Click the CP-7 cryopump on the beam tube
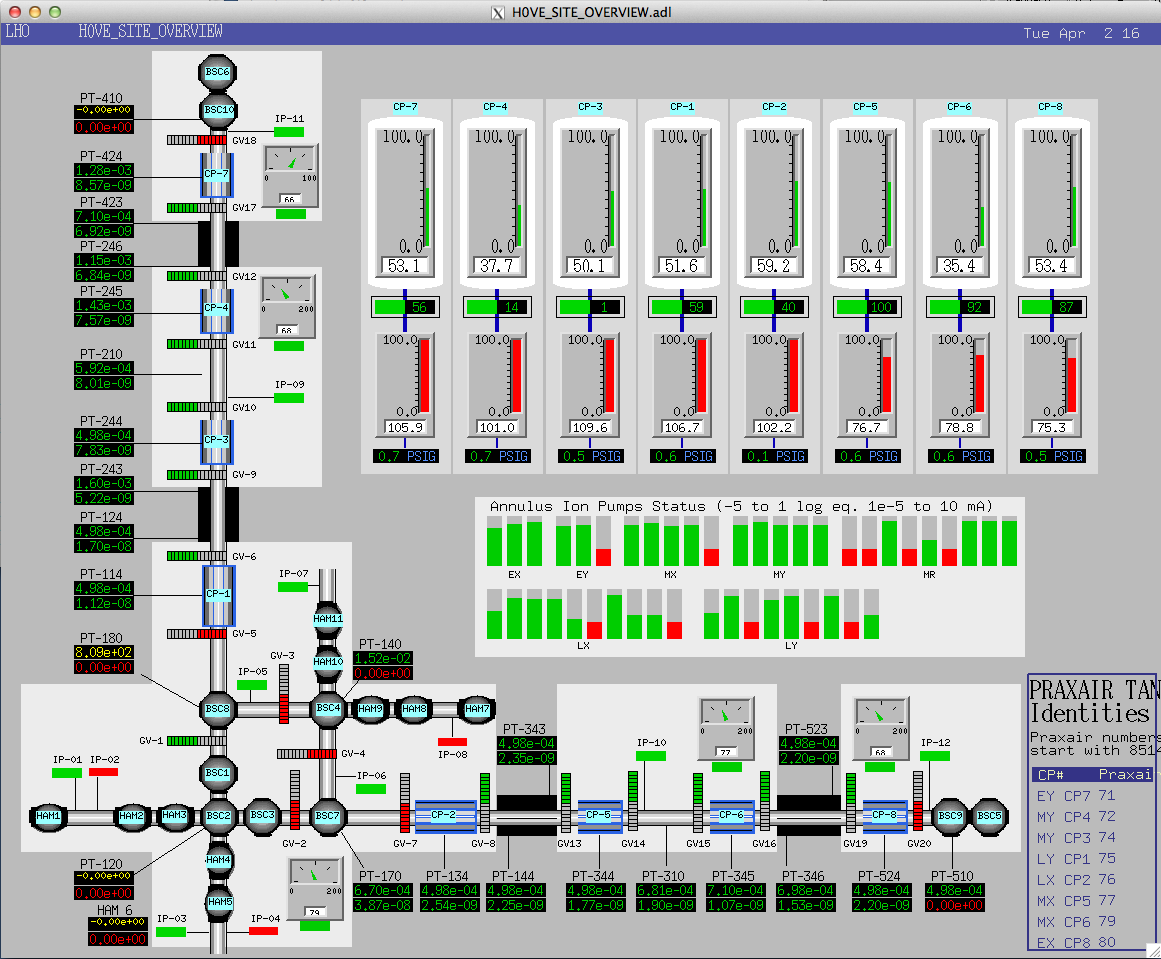1161x959 pixels. [217, 175]
